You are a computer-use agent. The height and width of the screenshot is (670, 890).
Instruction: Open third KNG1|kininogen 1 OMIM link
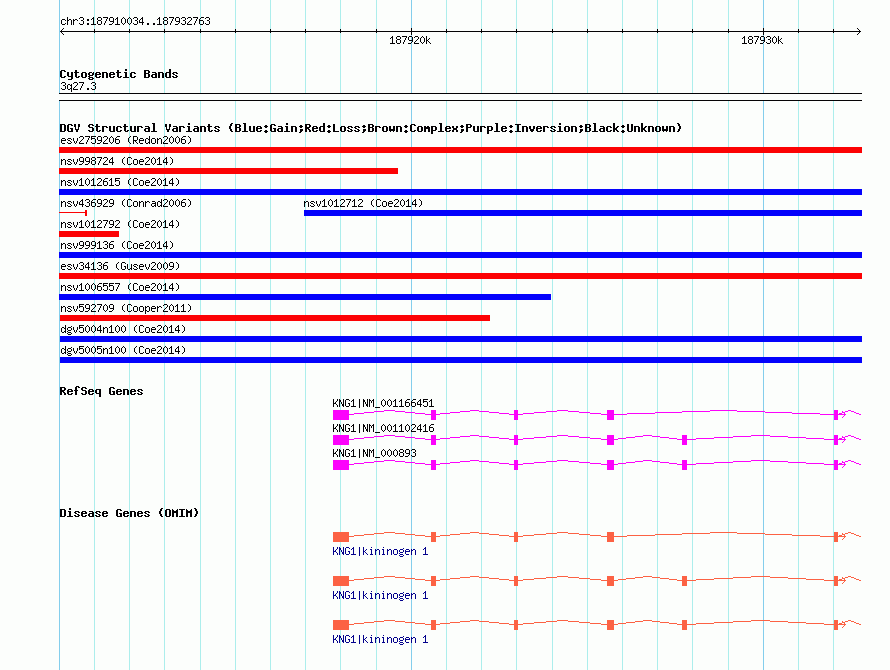pyautogui.click(x=380, y=639)
